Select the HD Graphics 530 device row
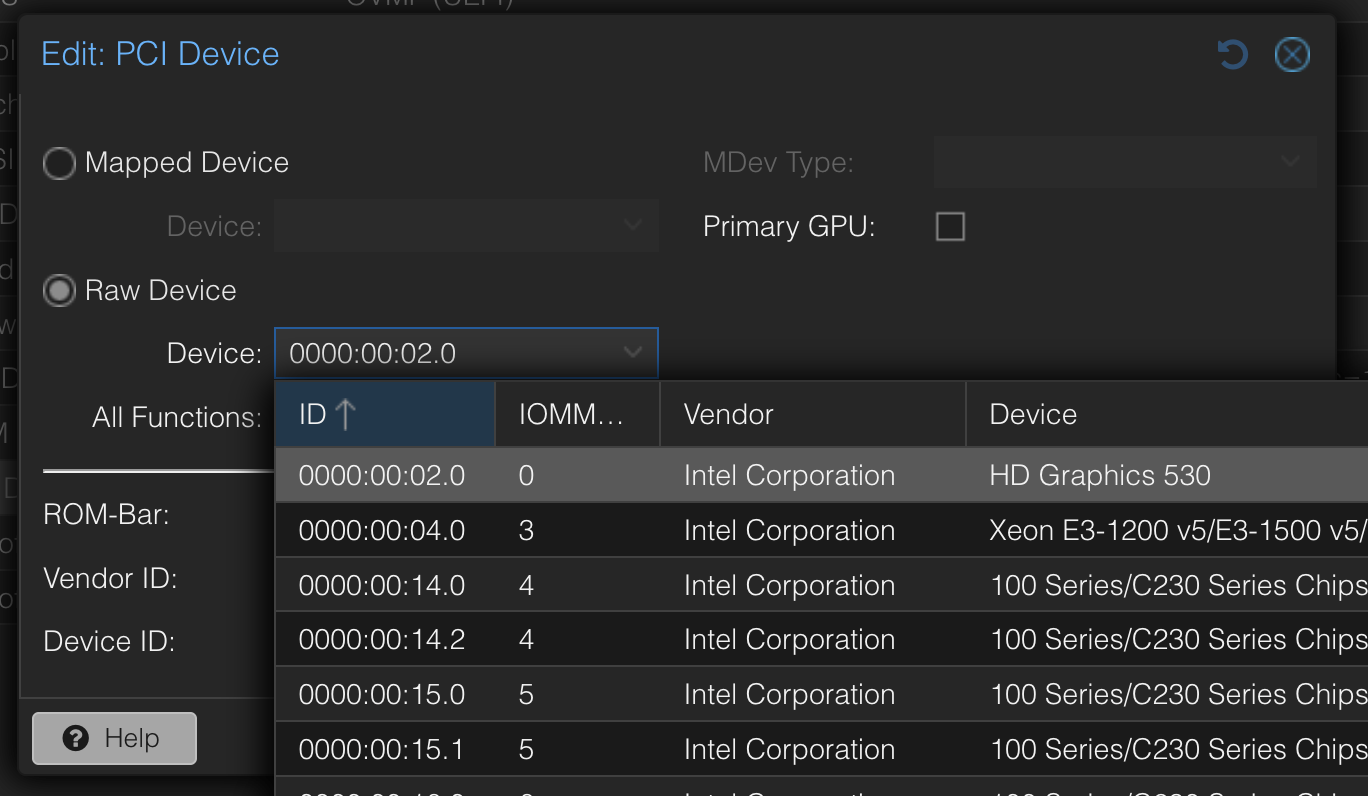The height and width of the screenshot is (796, 1368). pyautogui.click(x=700, y=475)
